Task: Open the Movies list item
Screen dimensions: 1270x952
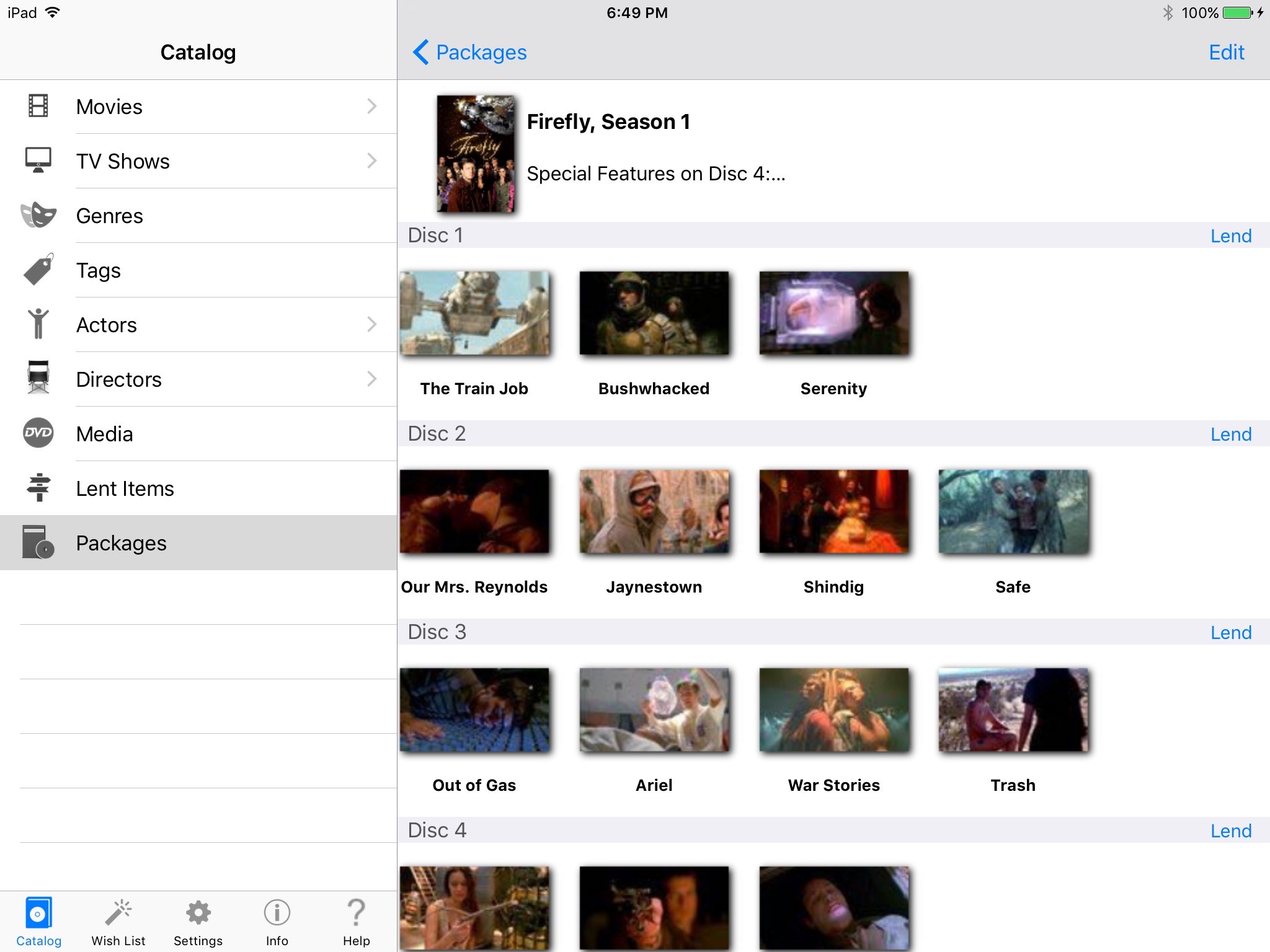Action: pos(198,107)
